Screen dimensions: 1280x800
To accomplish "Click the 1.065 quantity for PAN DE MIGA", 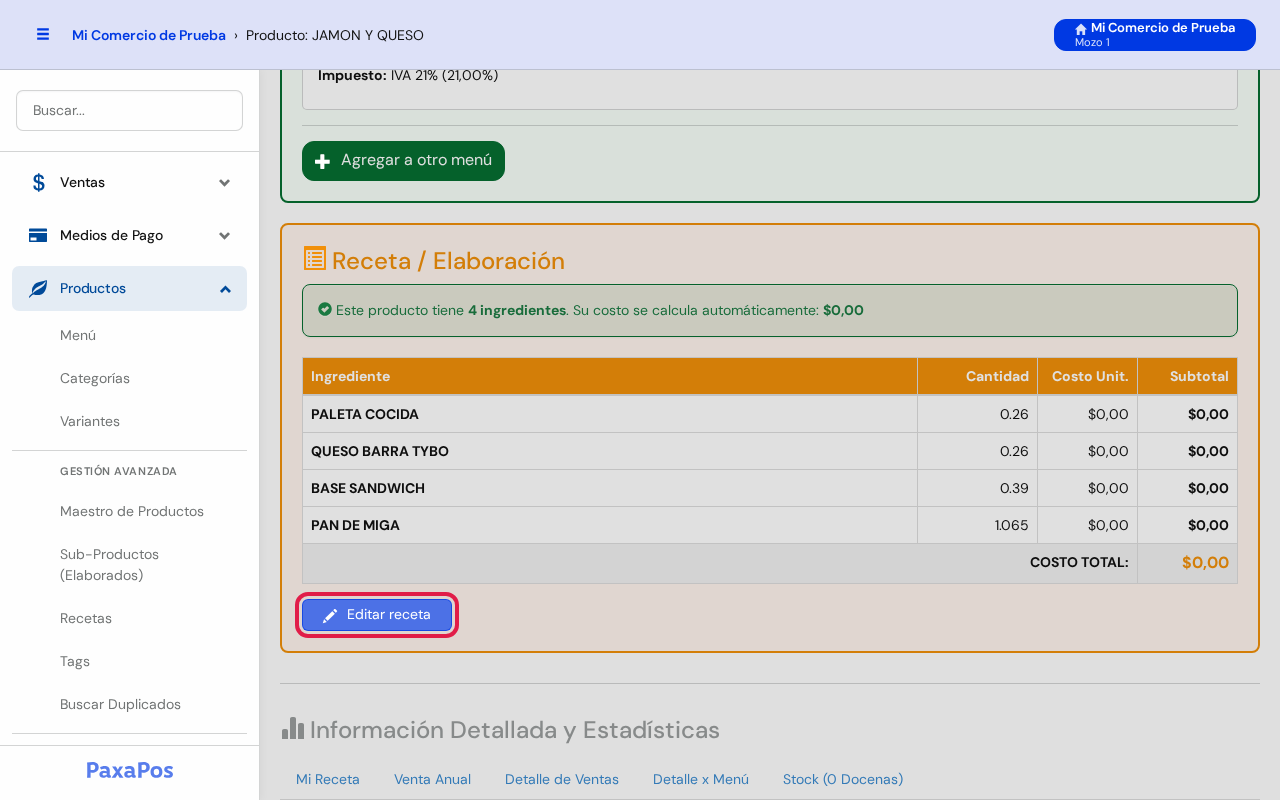I will [x=1012, y=525].
